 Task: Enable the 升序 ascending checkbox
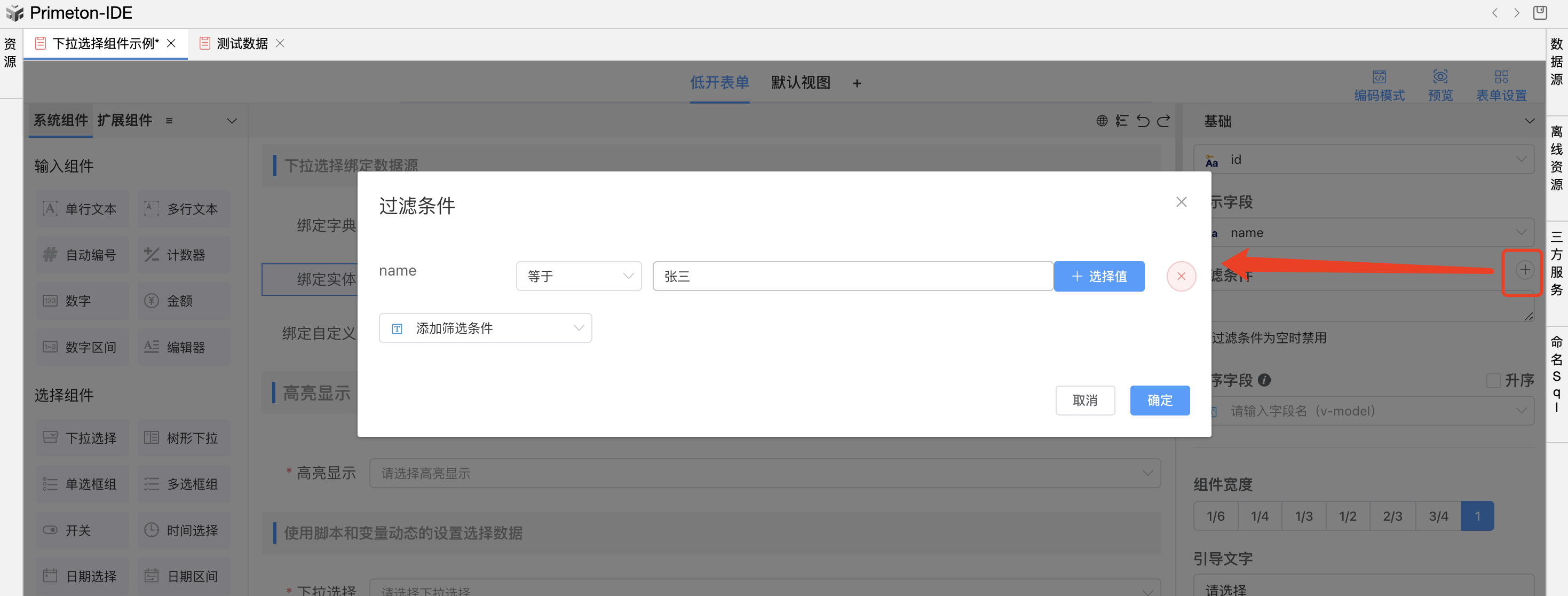[x=1493, y=380]
